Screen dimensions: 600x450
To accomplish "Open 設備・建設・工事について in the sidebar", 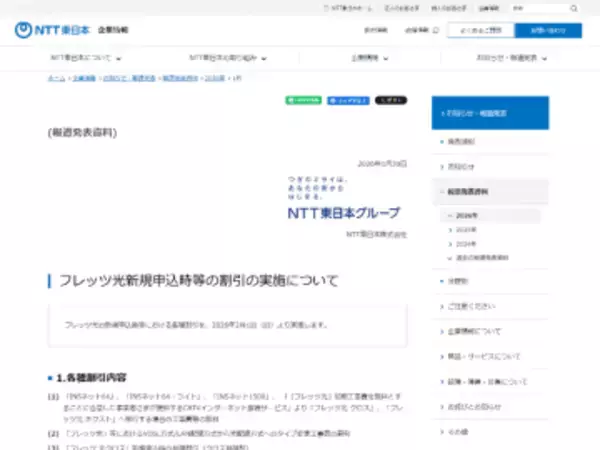I will pyautogui.click(x=490, y=382).
